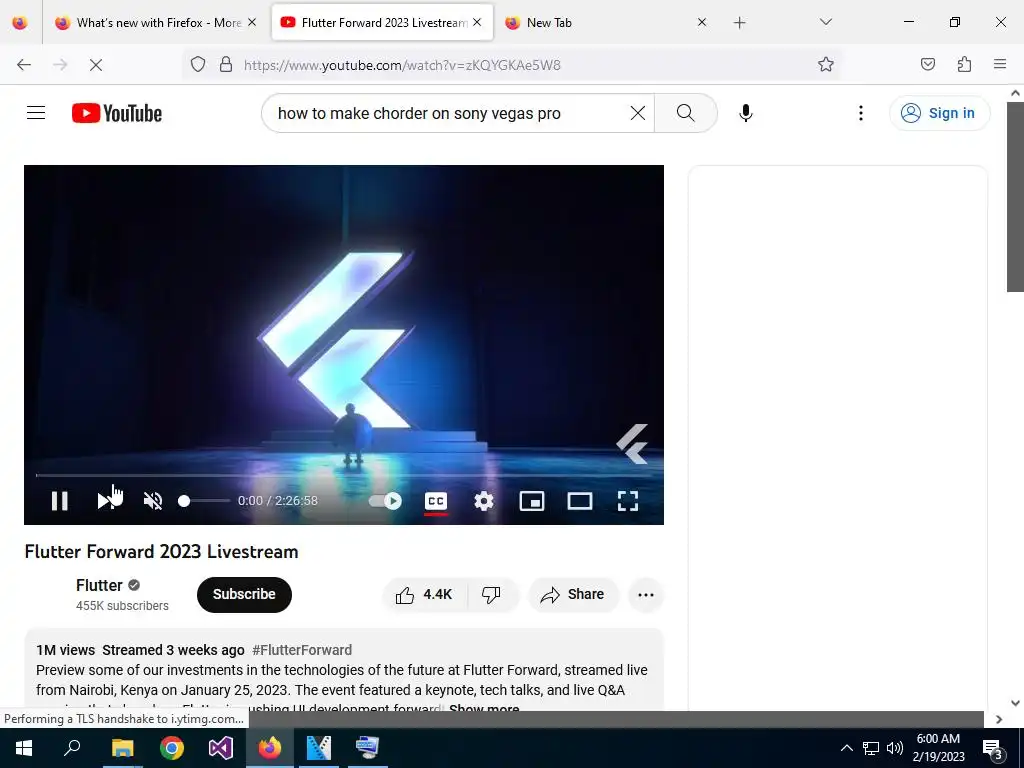
Task: Open Visual Studio from taskbar
Action: click(221, 748)
